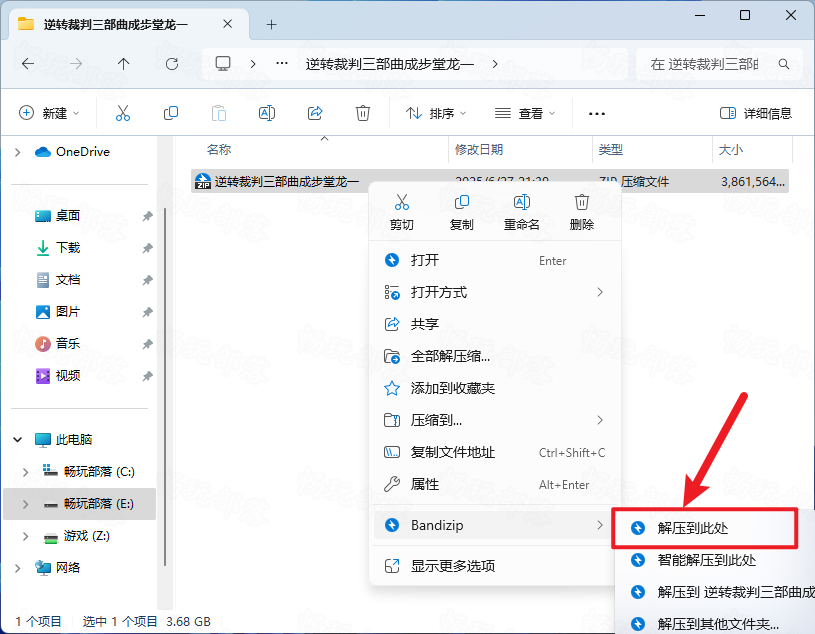Click the 删除 icon in context menu

pos(582,202)
